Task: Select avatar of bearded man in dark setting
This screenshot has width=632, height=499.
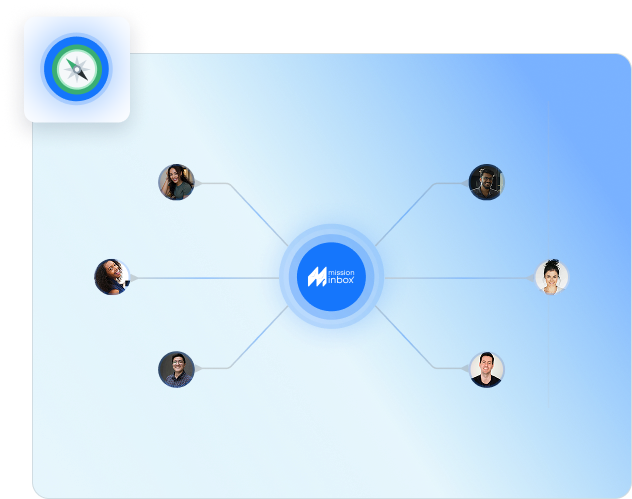Action: (486, 182)
